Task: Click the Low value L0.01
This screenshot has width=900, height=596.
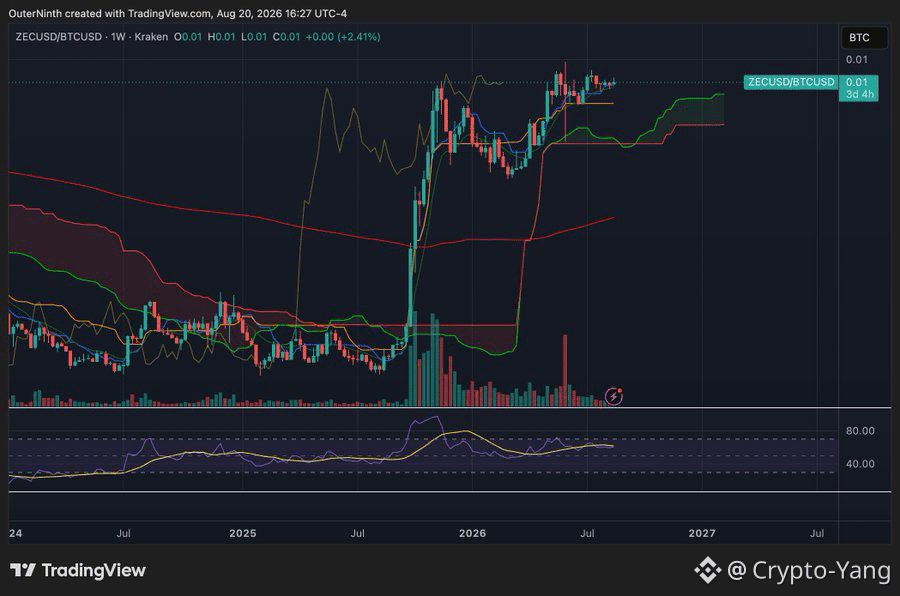Action: point(254,37)
